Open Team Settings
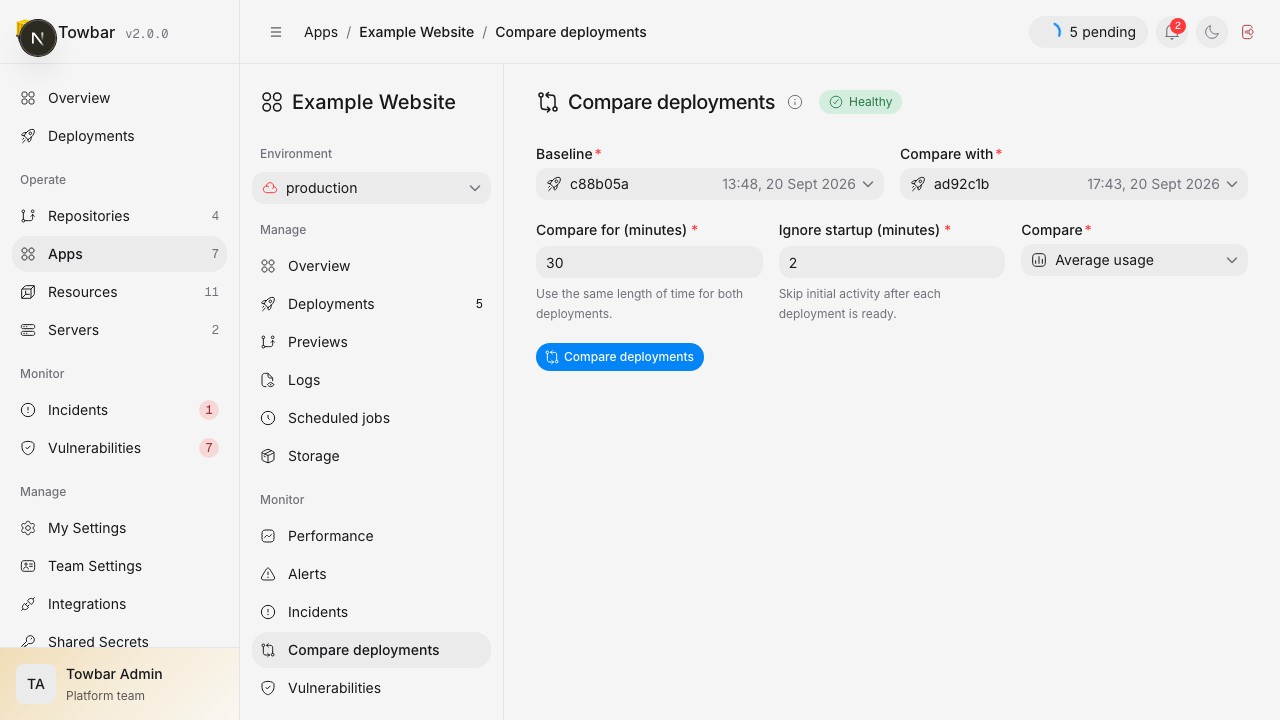Viewport: 1280px width, 720px height. pos(120,566)
